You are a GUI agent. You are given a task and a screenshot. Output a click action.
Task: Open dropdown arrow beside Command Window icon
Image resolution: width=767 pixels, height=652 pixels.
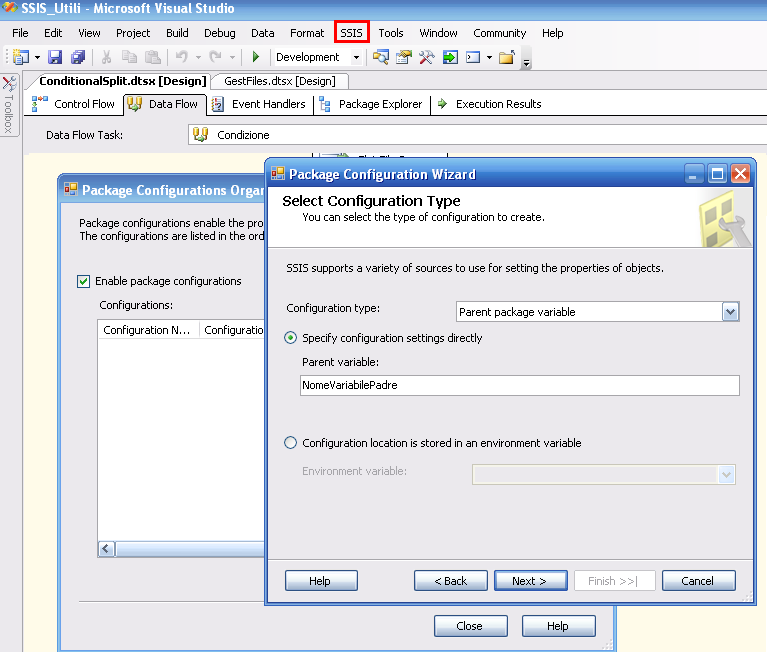(489, 58)
